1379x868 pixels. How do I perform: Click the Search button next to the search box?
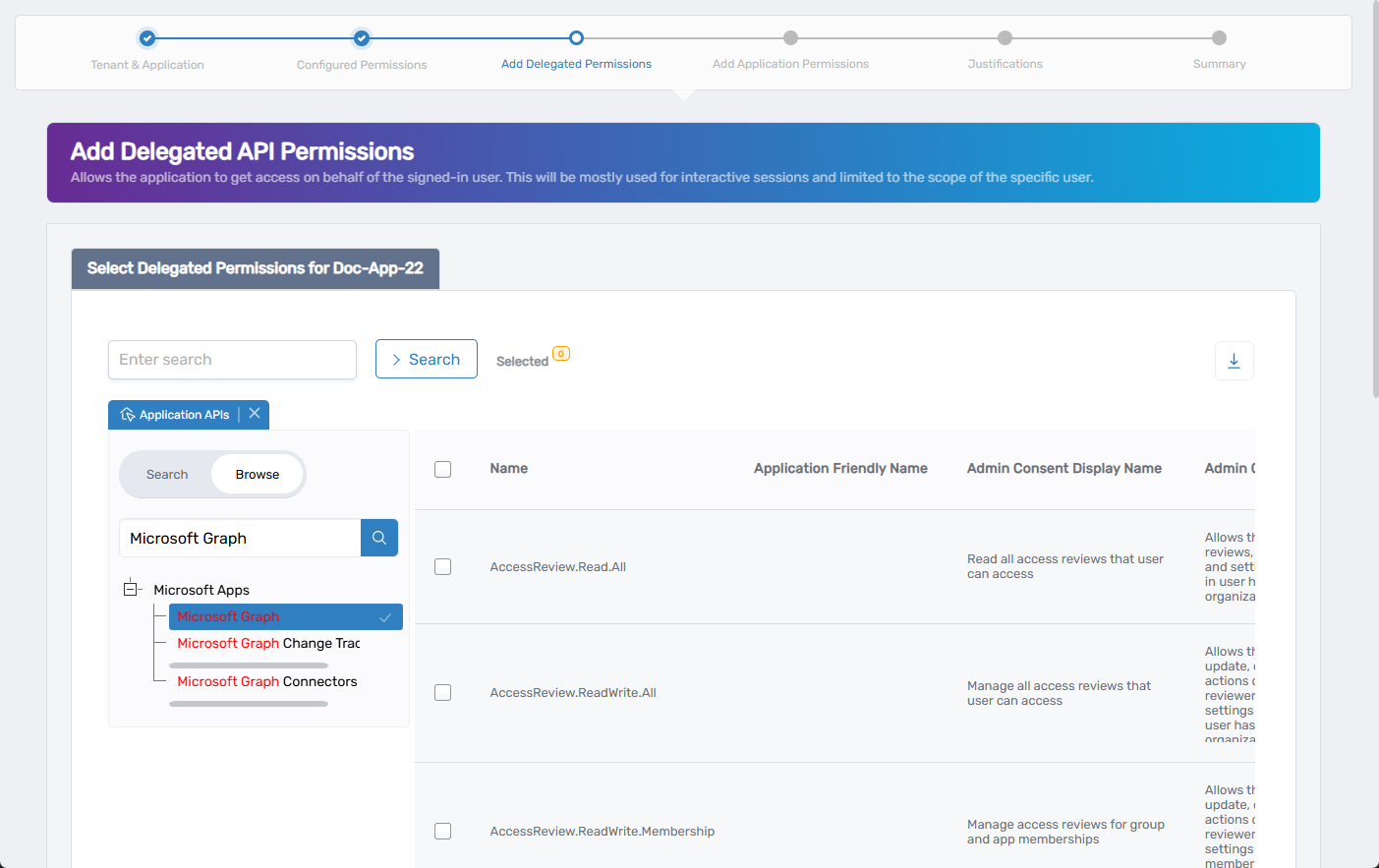coord(426,359)
